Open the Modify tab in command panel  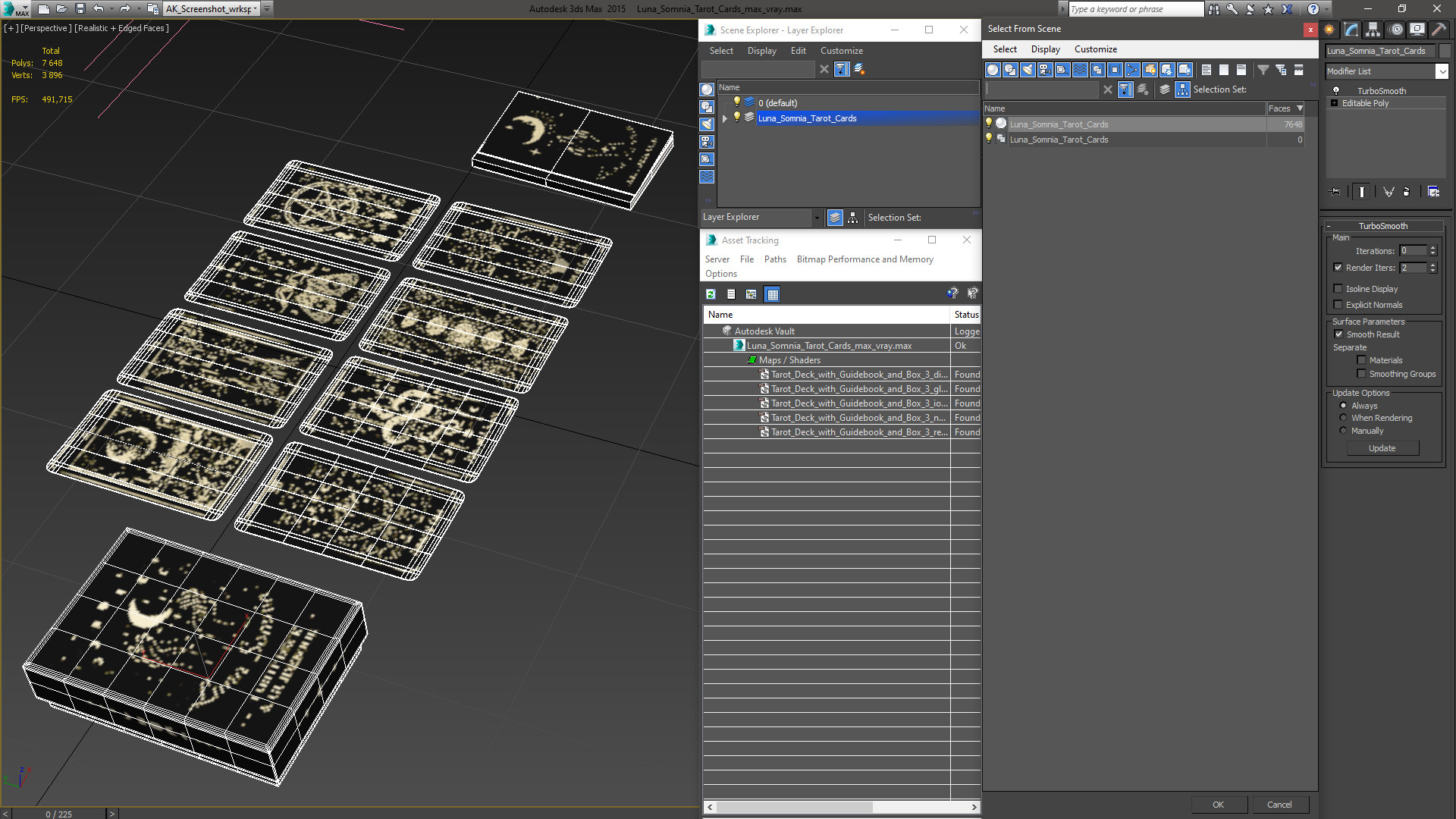tap(1351, 30)
